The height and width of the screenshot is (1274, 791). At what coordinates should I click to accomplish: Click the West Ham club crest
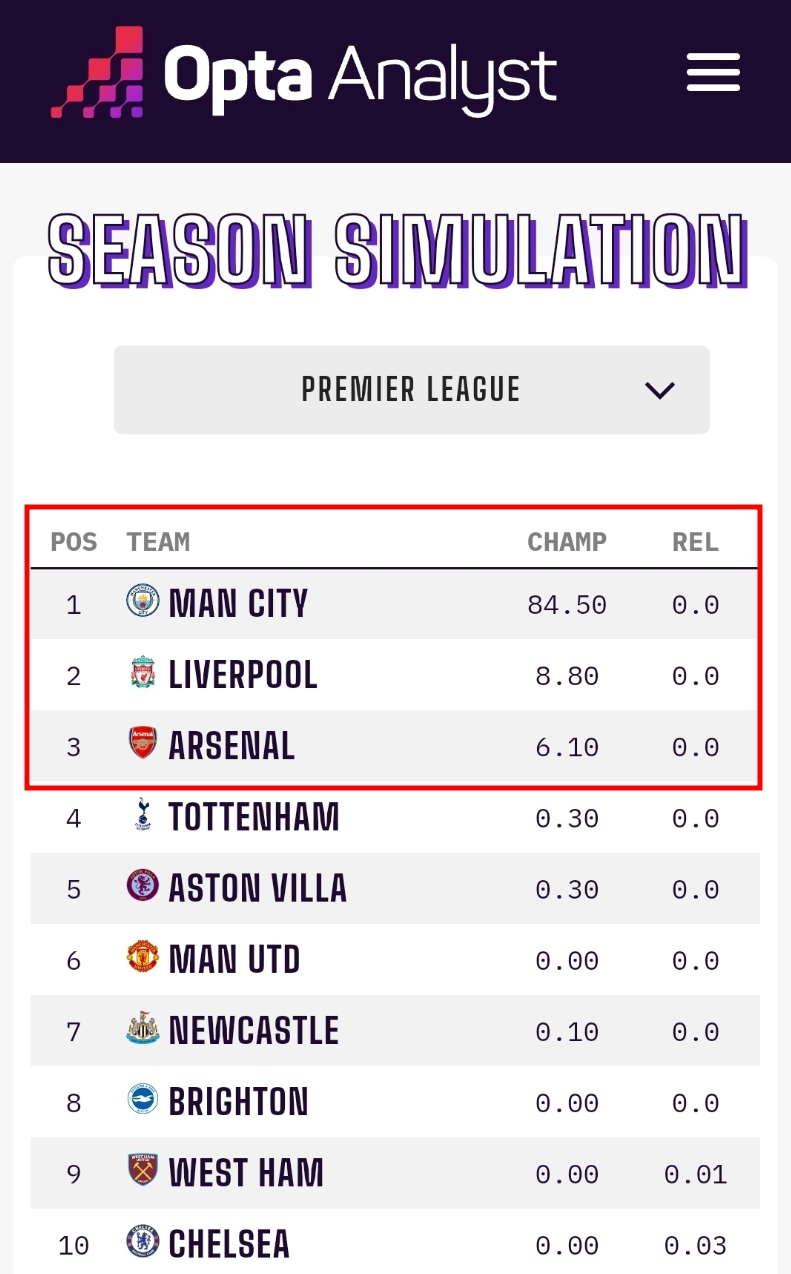[x=143, y=1171]
